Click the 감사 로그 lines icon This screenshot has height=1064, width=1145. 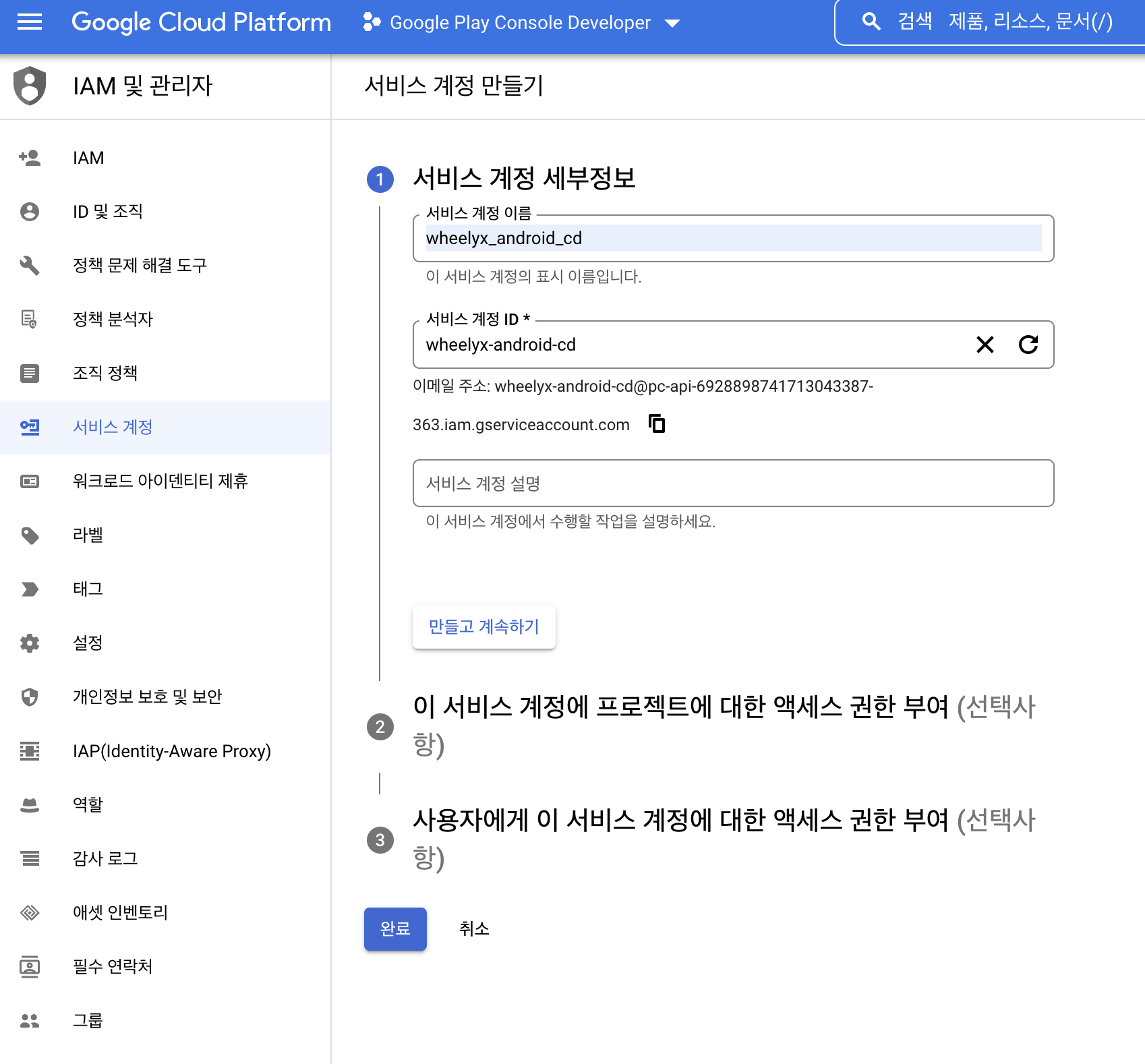point(30,858)
